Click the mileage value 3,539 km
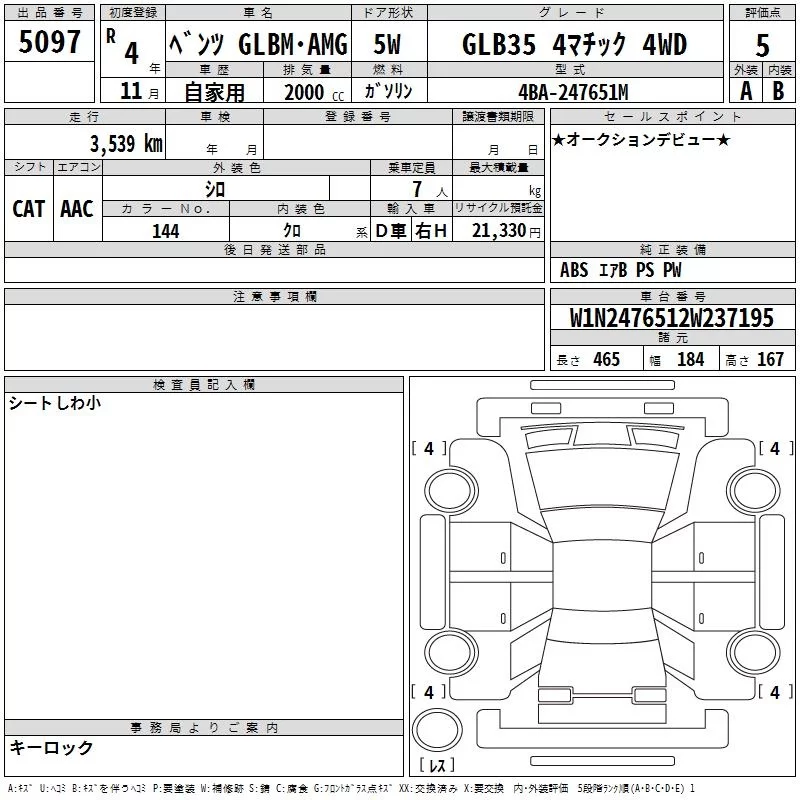Screen dimensions: 800x800 124,143
